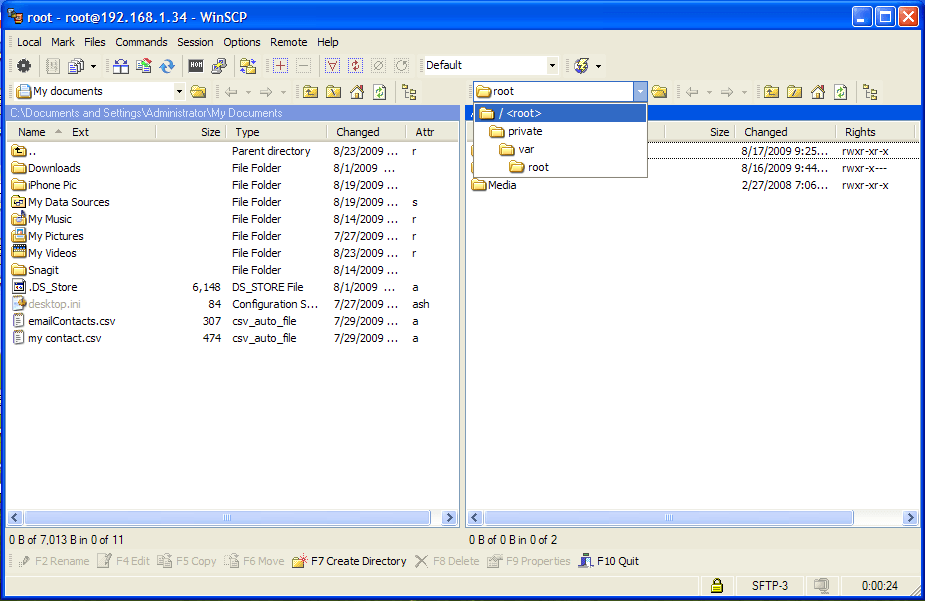Click the local Refresh icon
This screenshot has height=601, width=925.
tap(379, 91)
